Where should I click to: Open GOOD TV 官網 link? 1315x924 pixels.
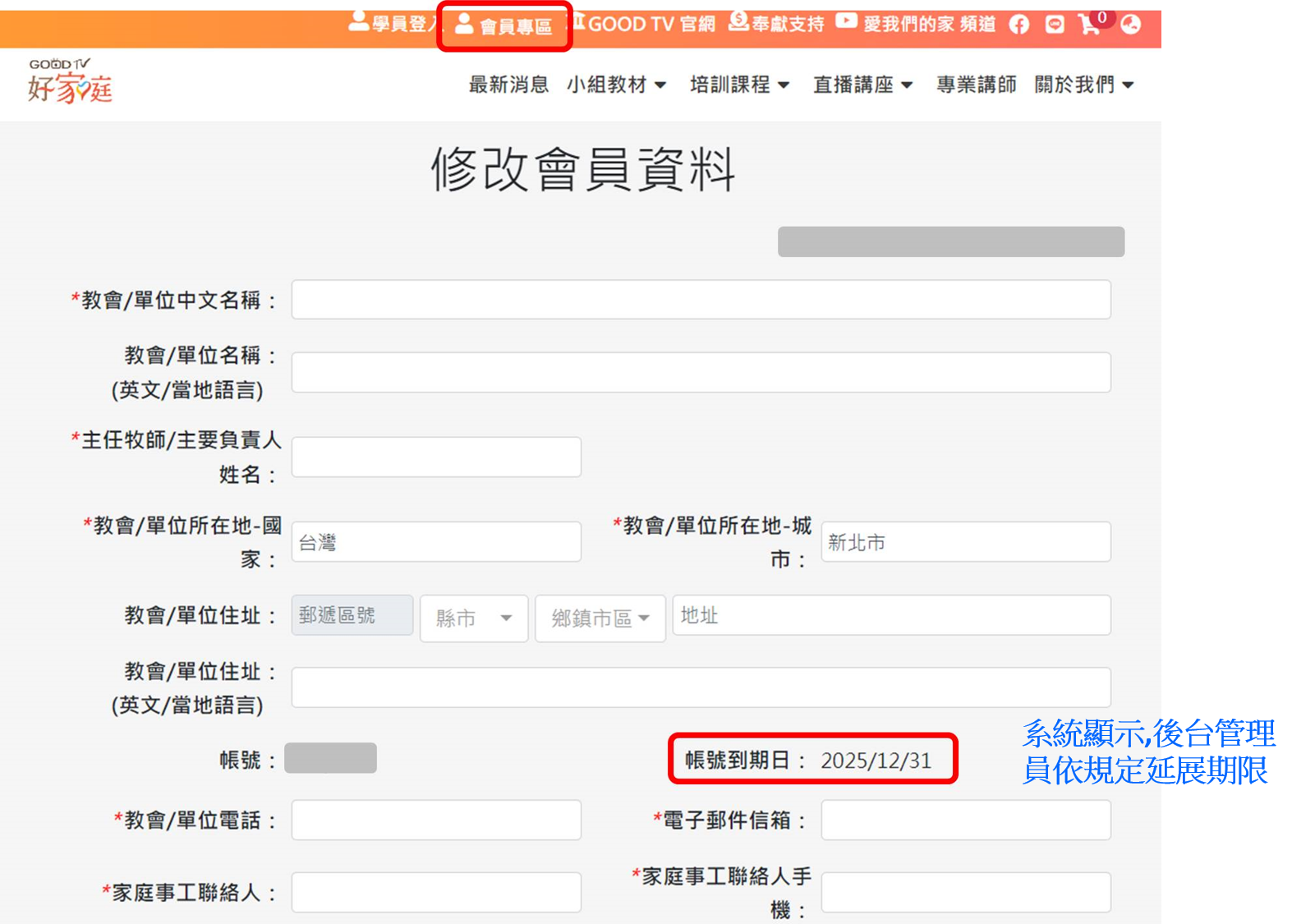[645, 24]
